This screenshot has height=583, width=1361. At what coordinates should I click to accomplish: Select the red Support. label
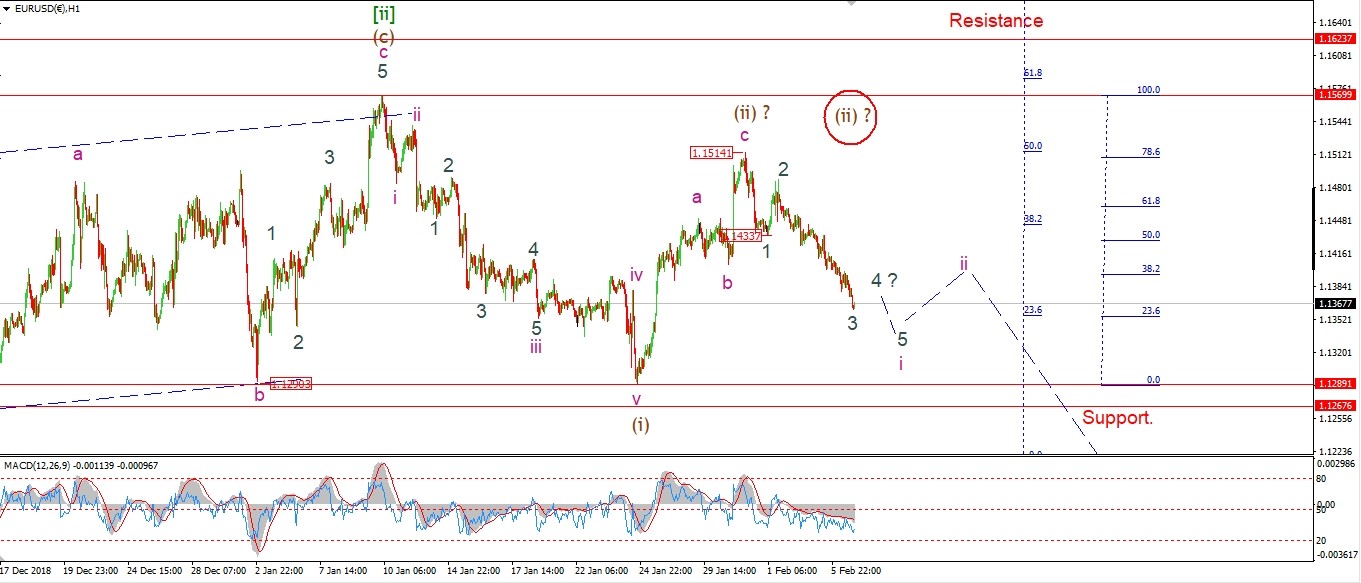pos(1118,418)
